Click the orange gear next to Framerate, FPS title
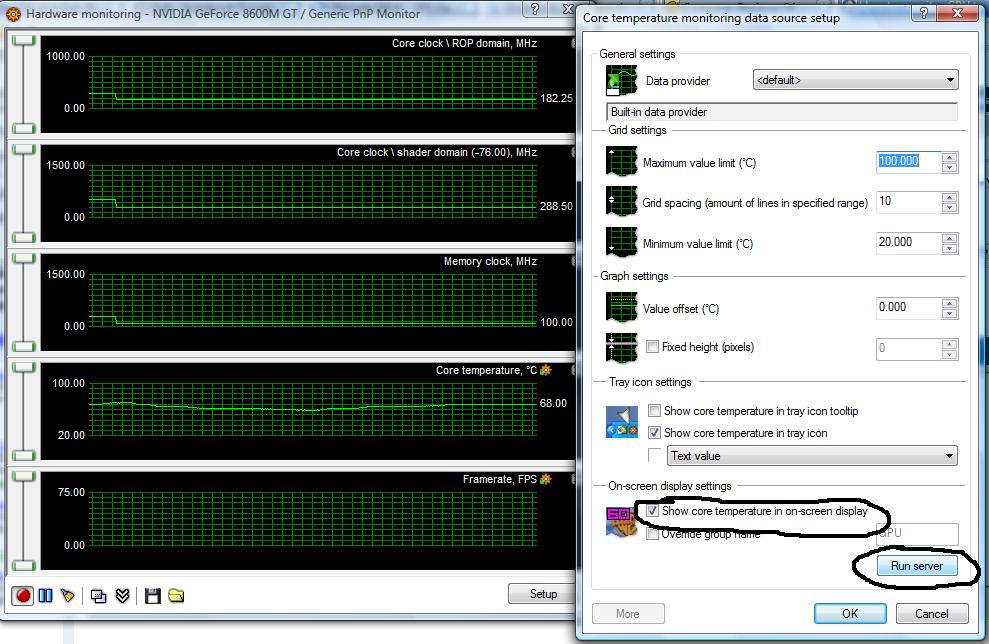 pyautogui.click(x=546, y=479)
